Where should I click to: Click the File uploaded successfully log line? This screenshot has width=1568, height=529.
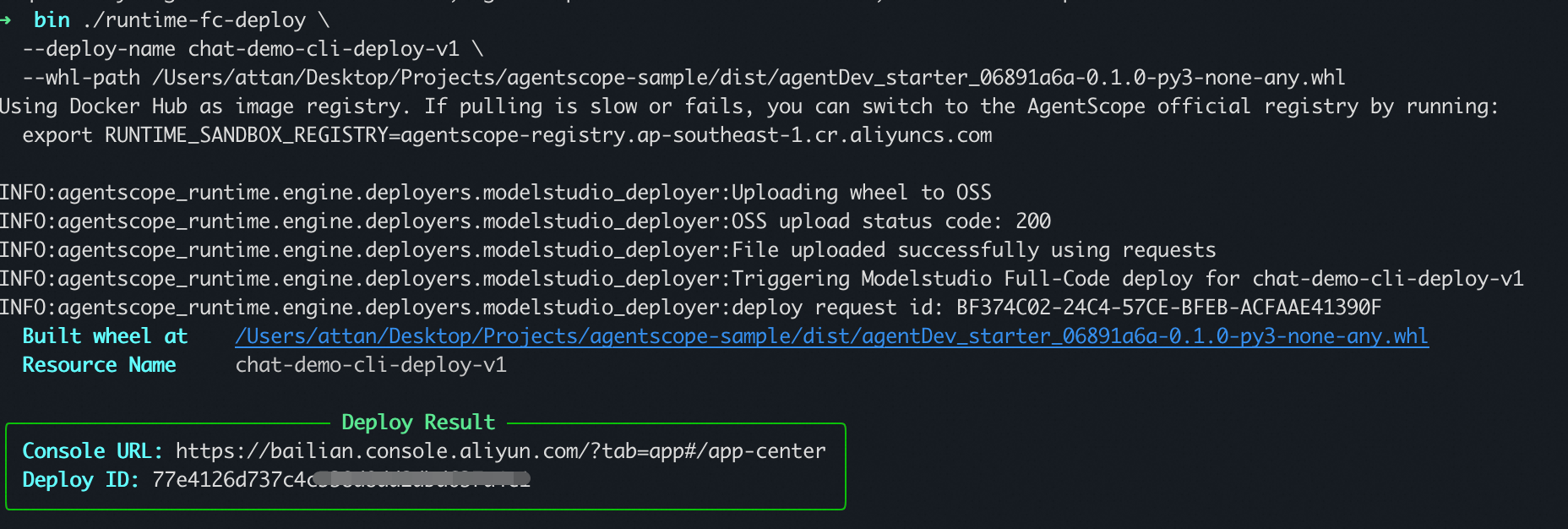point(608,250)
